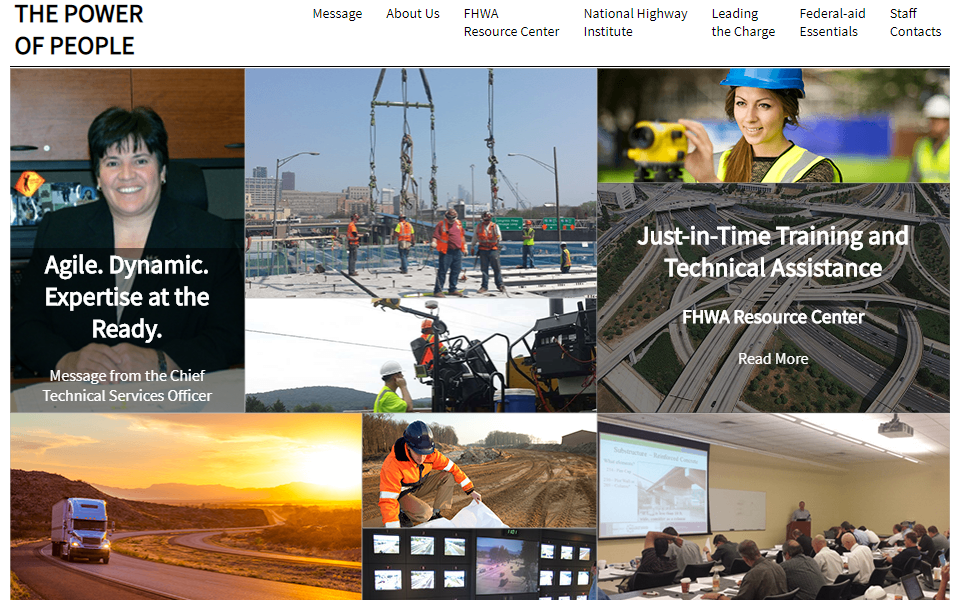Go to FHWA Resource Center nav link
Viewport: 960px width, 600px height.
pyautogui.click(x=511, y=23)
